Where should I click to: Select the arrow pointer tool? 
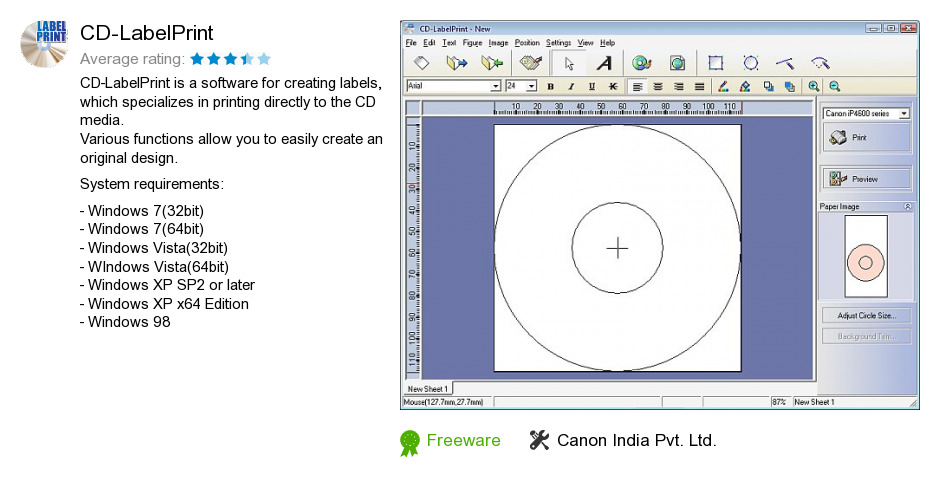[569, 63]
